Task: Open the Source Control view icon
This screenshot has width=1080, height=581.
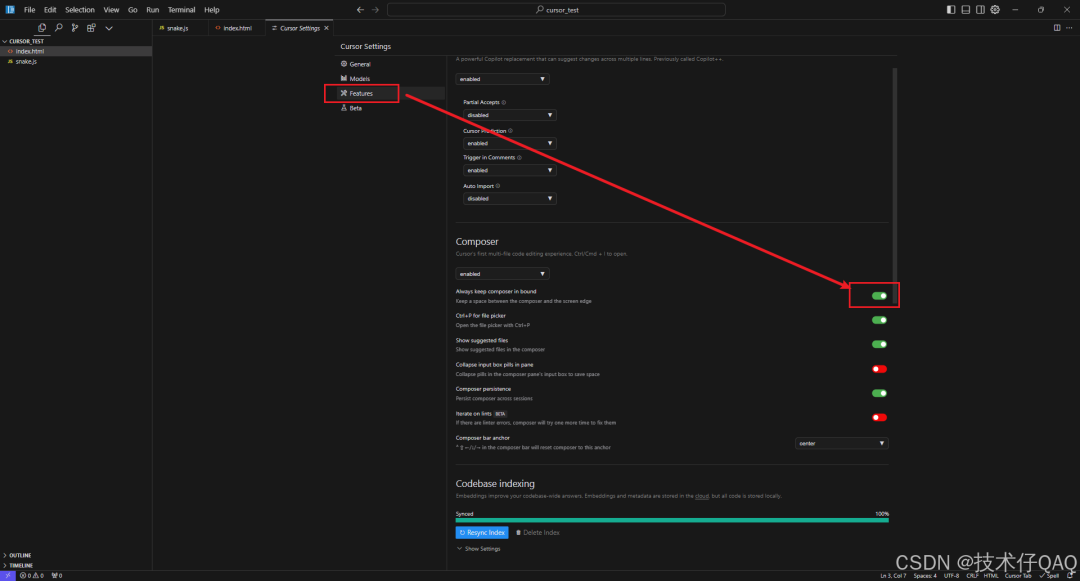Action: coord(74,28)
